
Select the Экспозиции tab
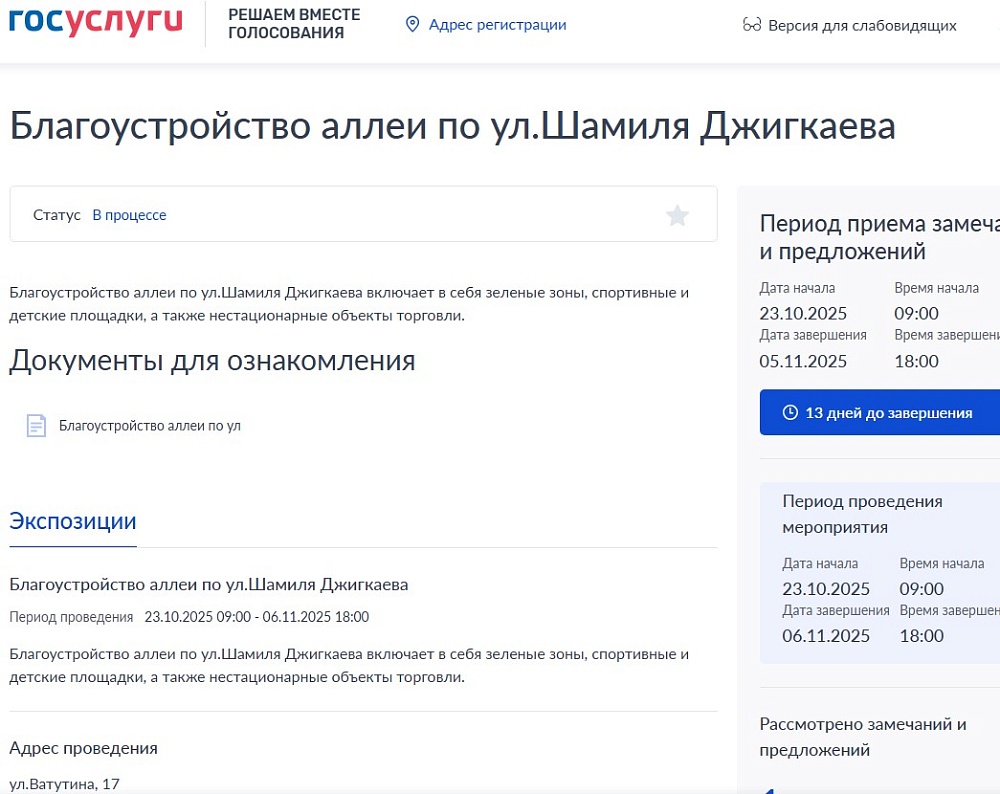[x=73, y=521]
